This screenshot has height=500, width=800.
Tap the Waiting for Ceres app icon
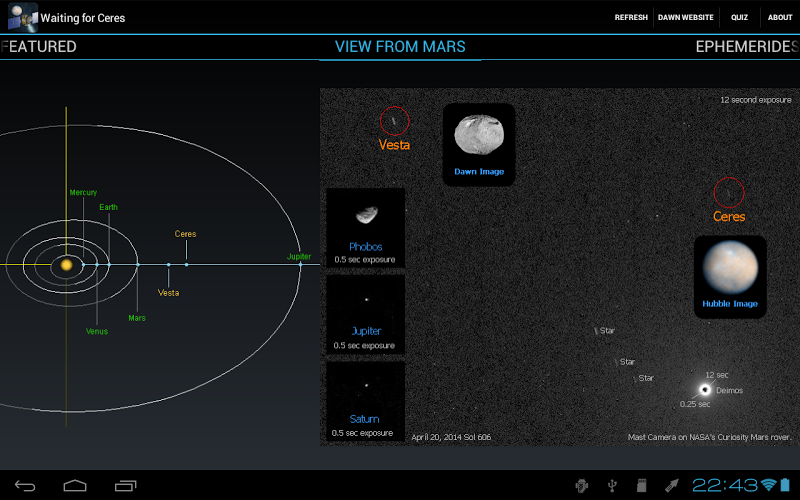tap(23, 17)
